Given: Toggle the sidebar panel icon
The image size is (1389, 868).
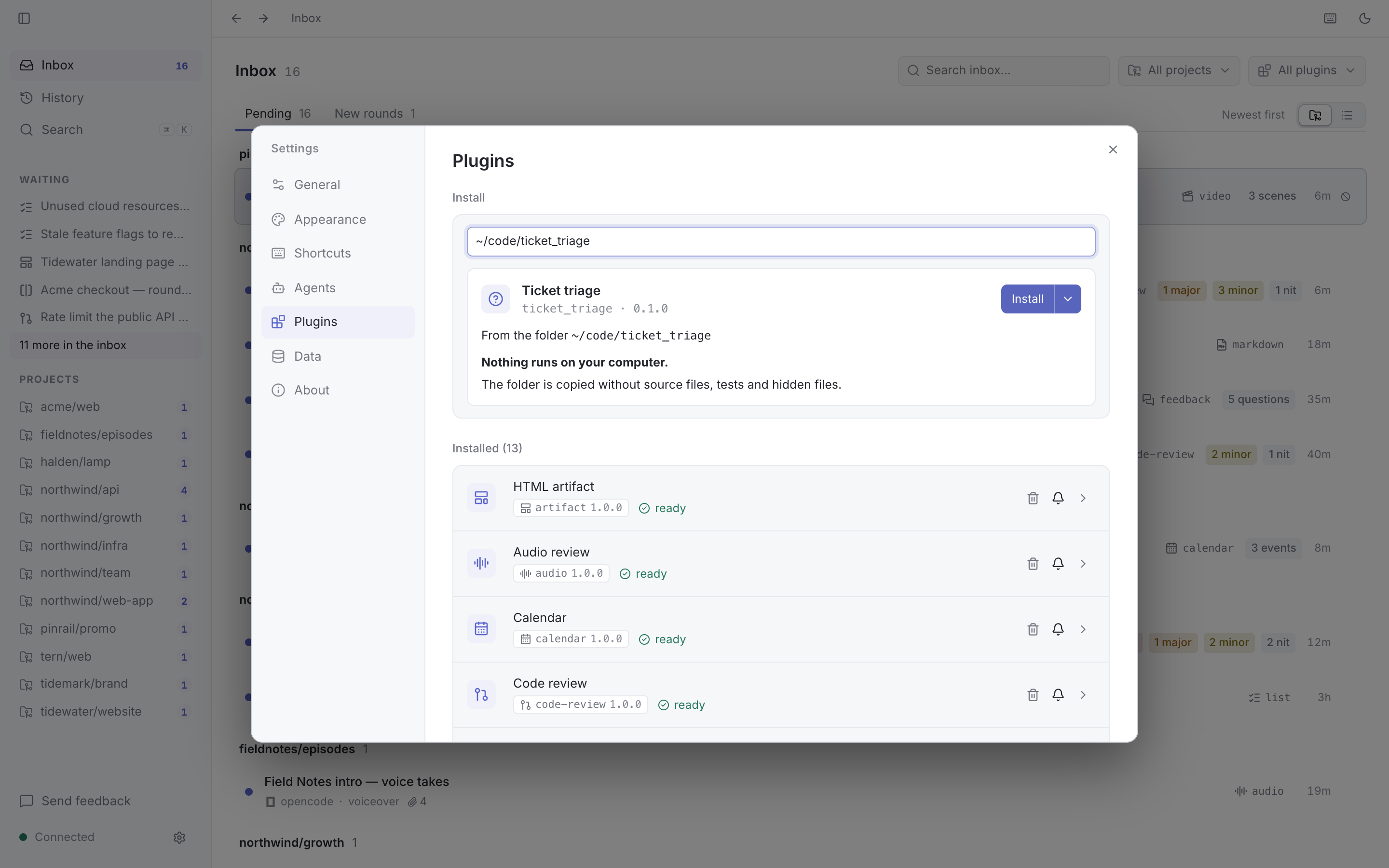Looking at the screenshot, I should [24, 18].
